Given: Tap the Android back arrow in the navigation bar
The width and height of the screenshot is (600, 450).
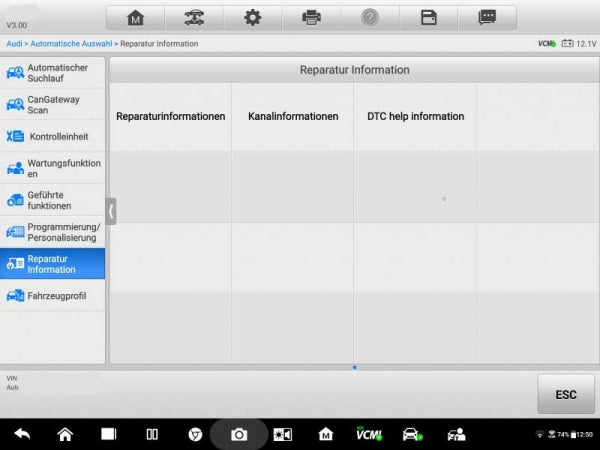Looking at the screenshot, I should tap(22, 434).
